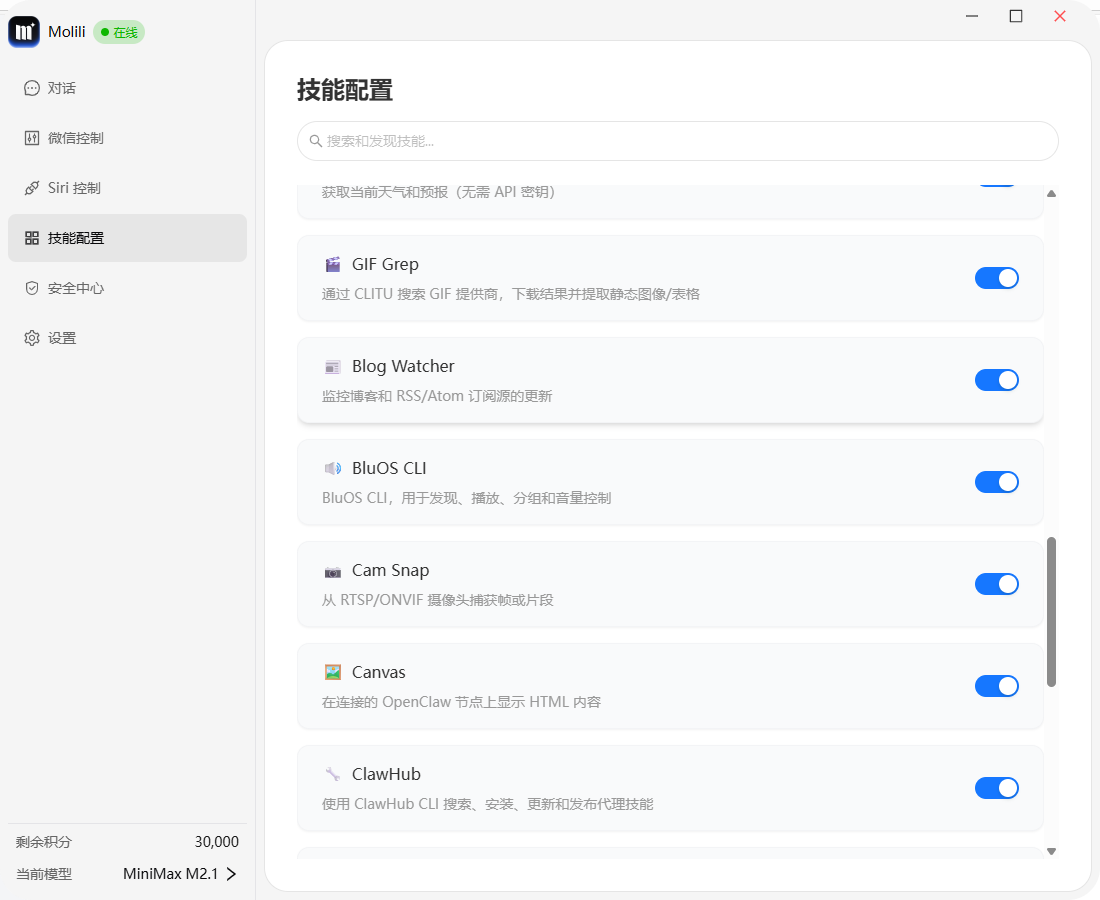This screenshot has width=1100, height=900.
Task: Toggle the Canvas skill switch
Action: pyautogui.click(x=996, y=686)
